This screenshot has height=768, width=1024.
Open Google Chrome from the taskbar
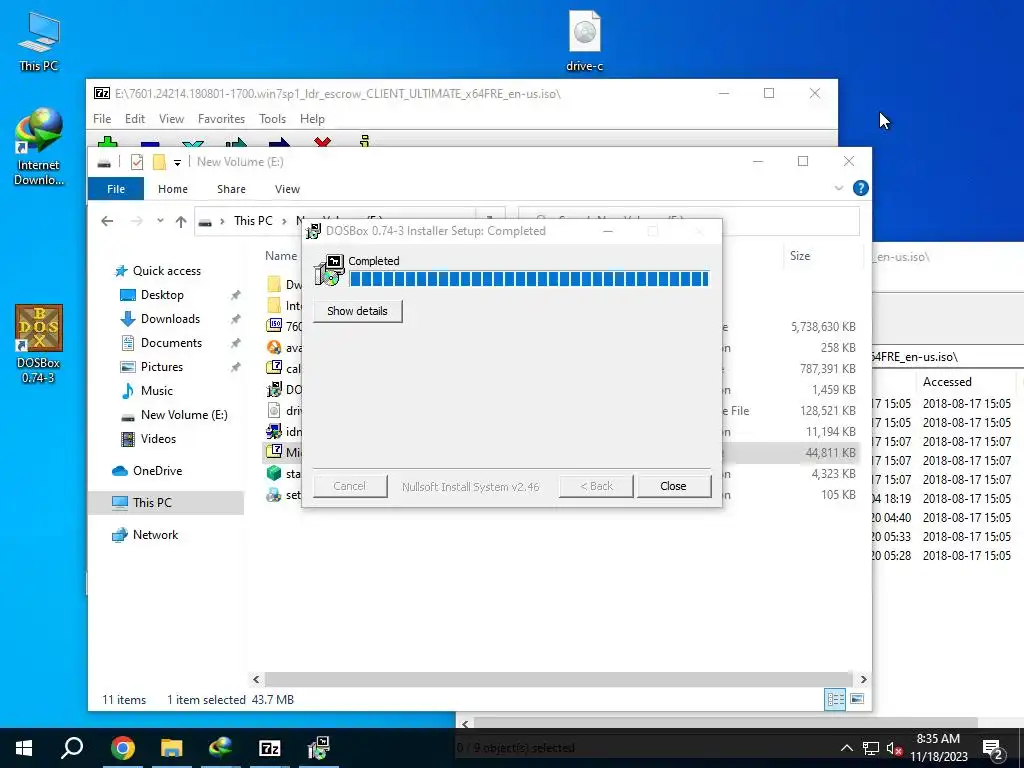point(122,748)
